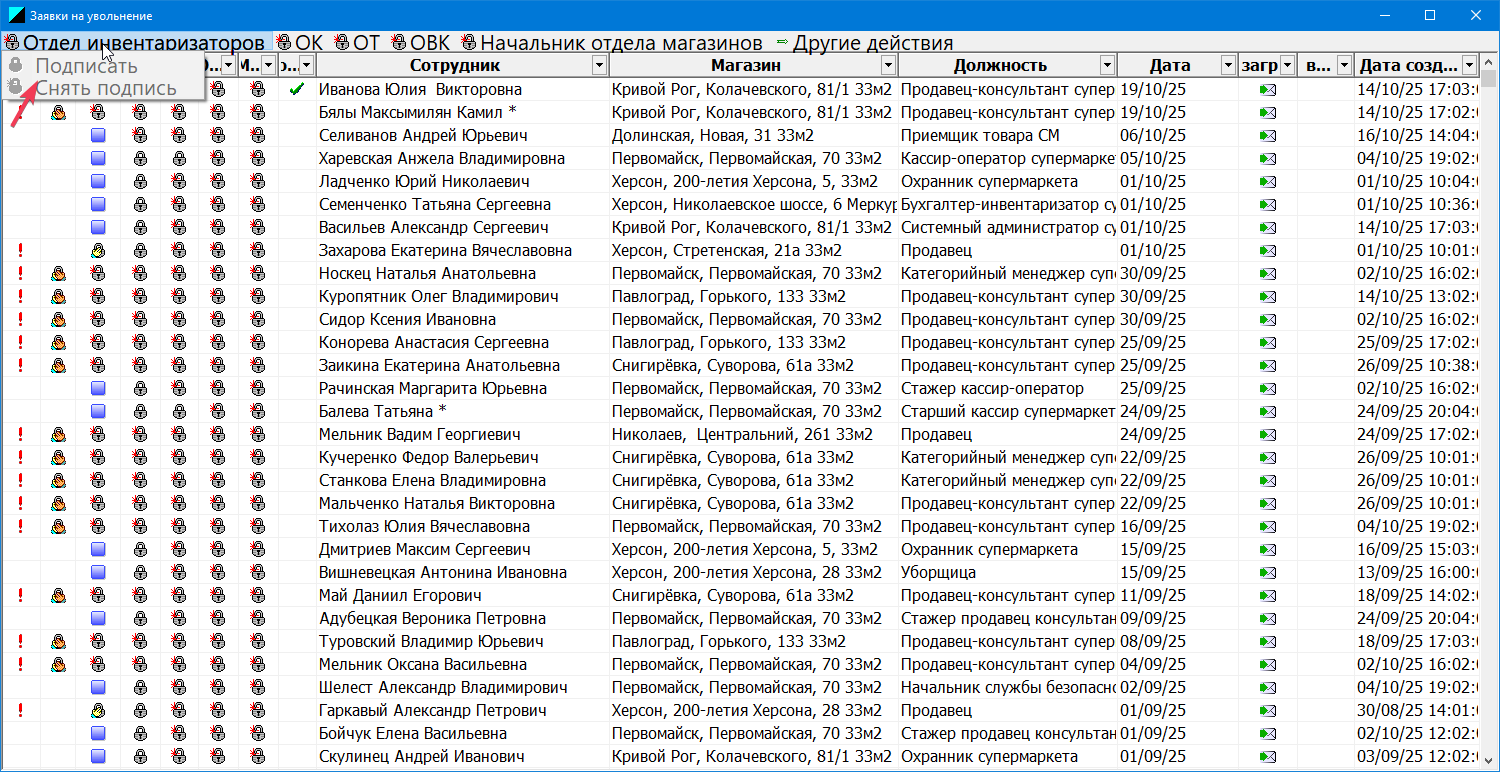Image resolution: width=1500 pixels, height=772 pixels.
Task: Sort by the Дата созд... column header
Action: click(x=1408, y=65)
